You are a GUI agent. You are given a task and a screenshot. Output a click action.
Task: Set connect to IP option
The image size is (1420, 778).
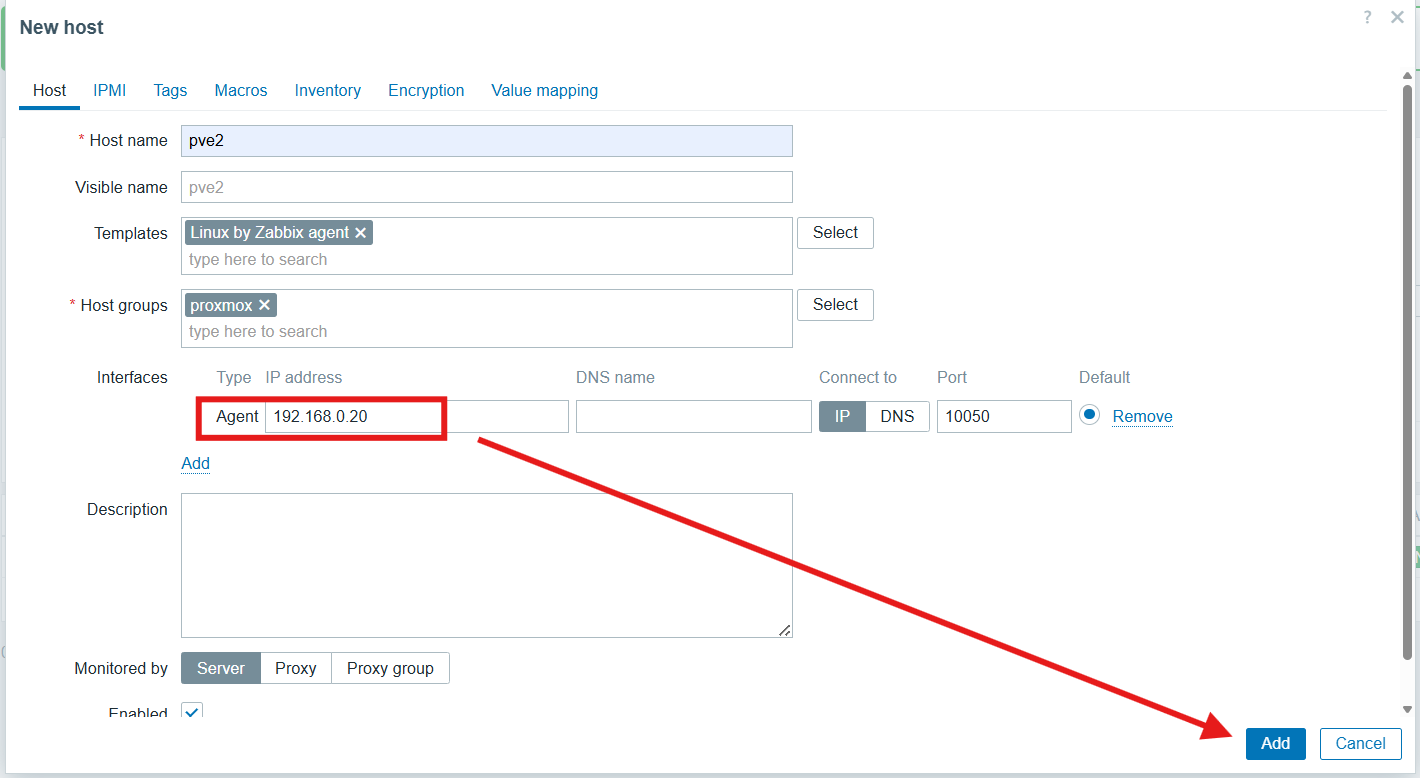click(x=842, y=416)
